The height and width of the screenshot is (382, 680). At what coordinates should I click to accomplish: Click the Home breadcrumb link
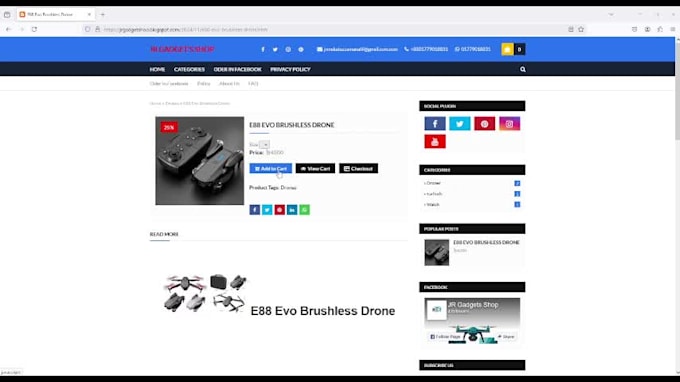[x=155, y=104]
